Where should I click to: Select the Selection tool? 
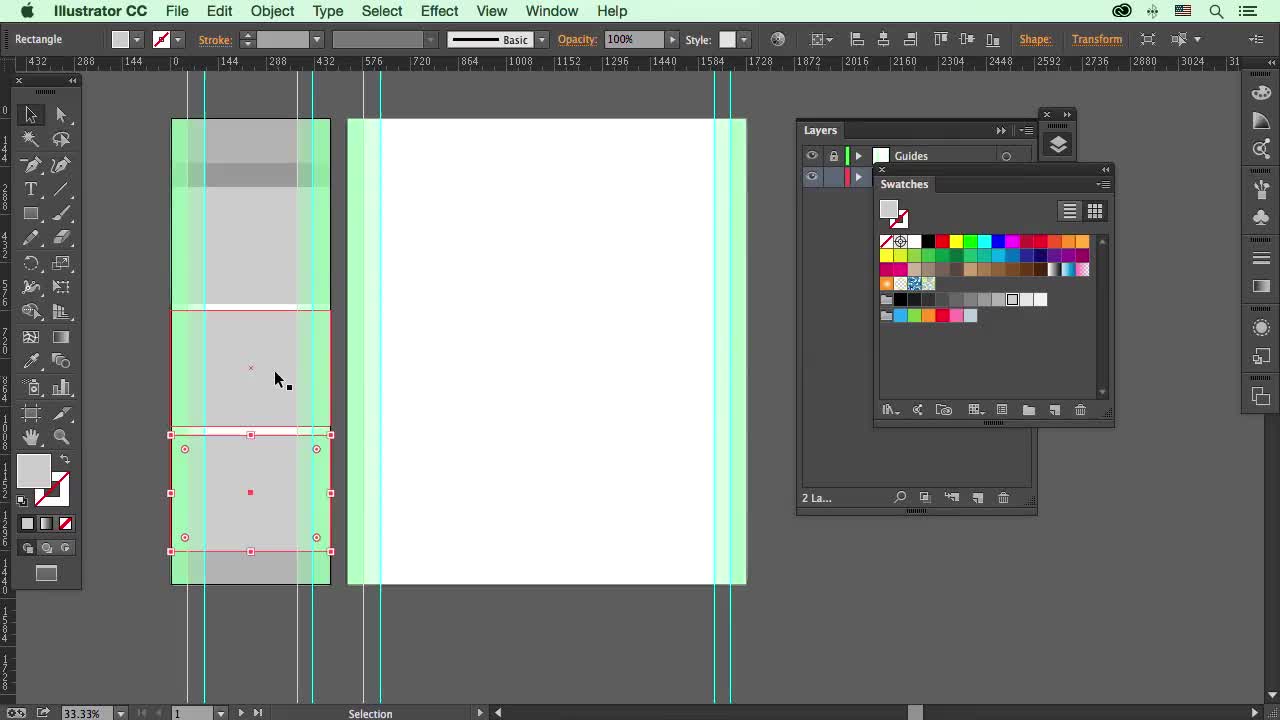point(31,116)
